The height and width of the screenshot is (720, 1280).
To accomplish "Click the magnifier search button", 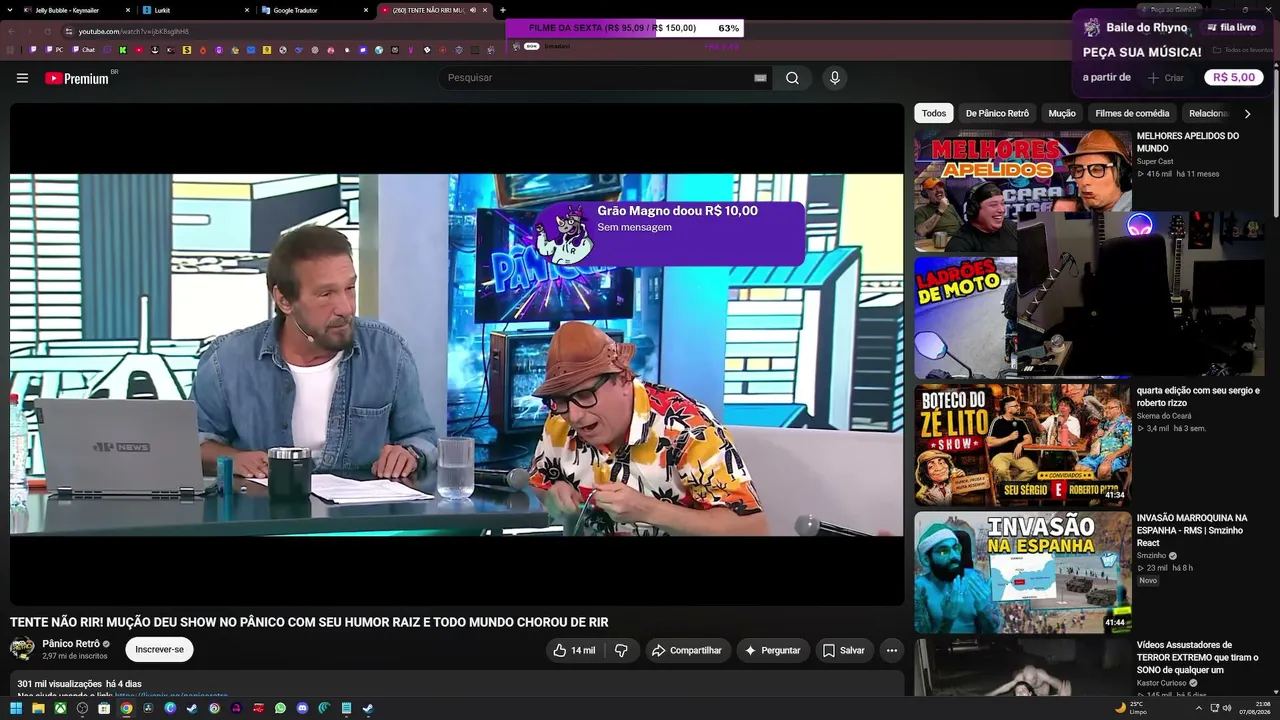I will (792, 78).
